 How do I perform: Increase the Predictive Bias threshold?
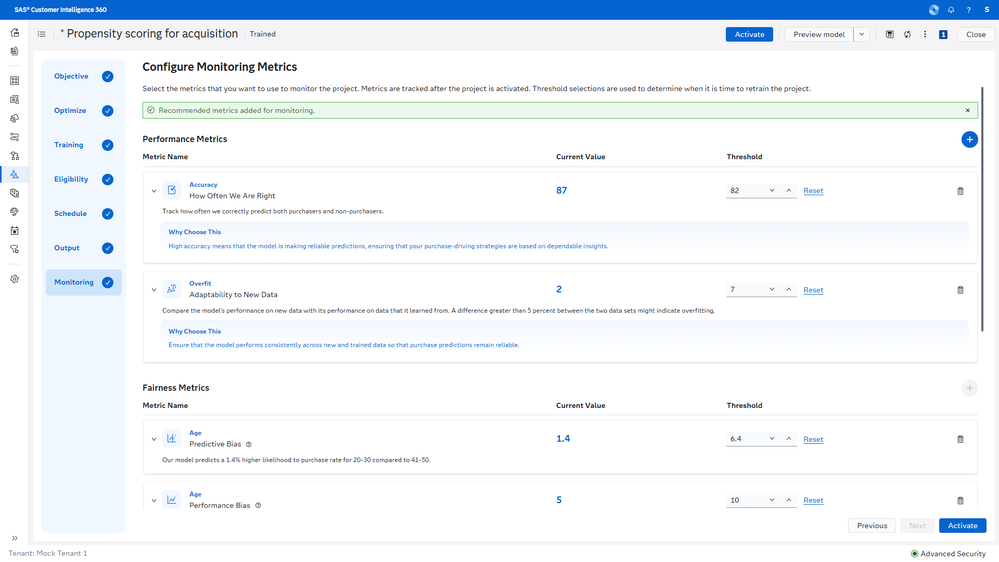[x=788, y=438]
